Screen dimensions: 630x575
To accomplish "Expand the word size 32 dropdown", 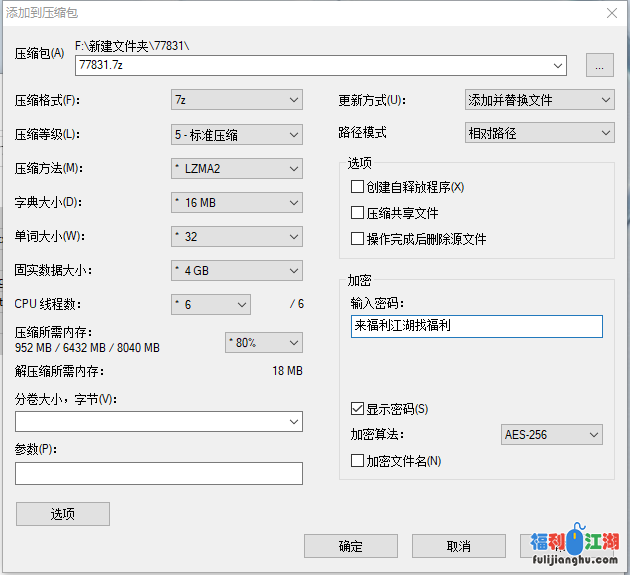I will [x=236, y=236].
